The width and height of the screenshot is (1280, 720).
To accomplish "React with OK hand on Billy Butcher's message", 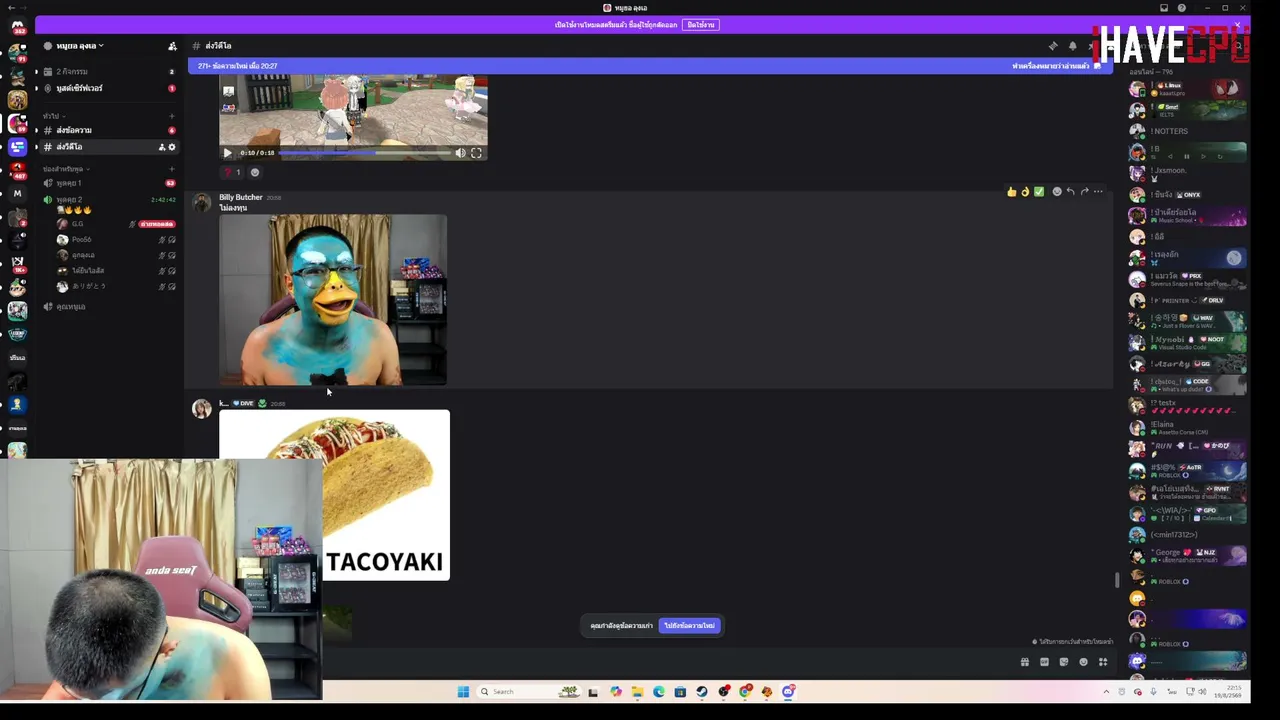I will (x=1025, y=192).
